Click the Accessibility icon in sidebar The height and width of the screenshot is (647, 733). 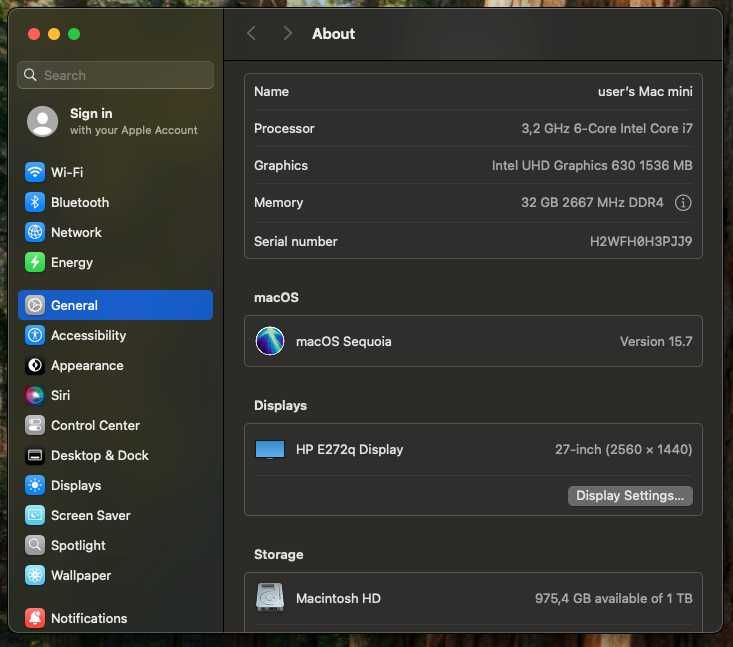[x=35, y=335]
